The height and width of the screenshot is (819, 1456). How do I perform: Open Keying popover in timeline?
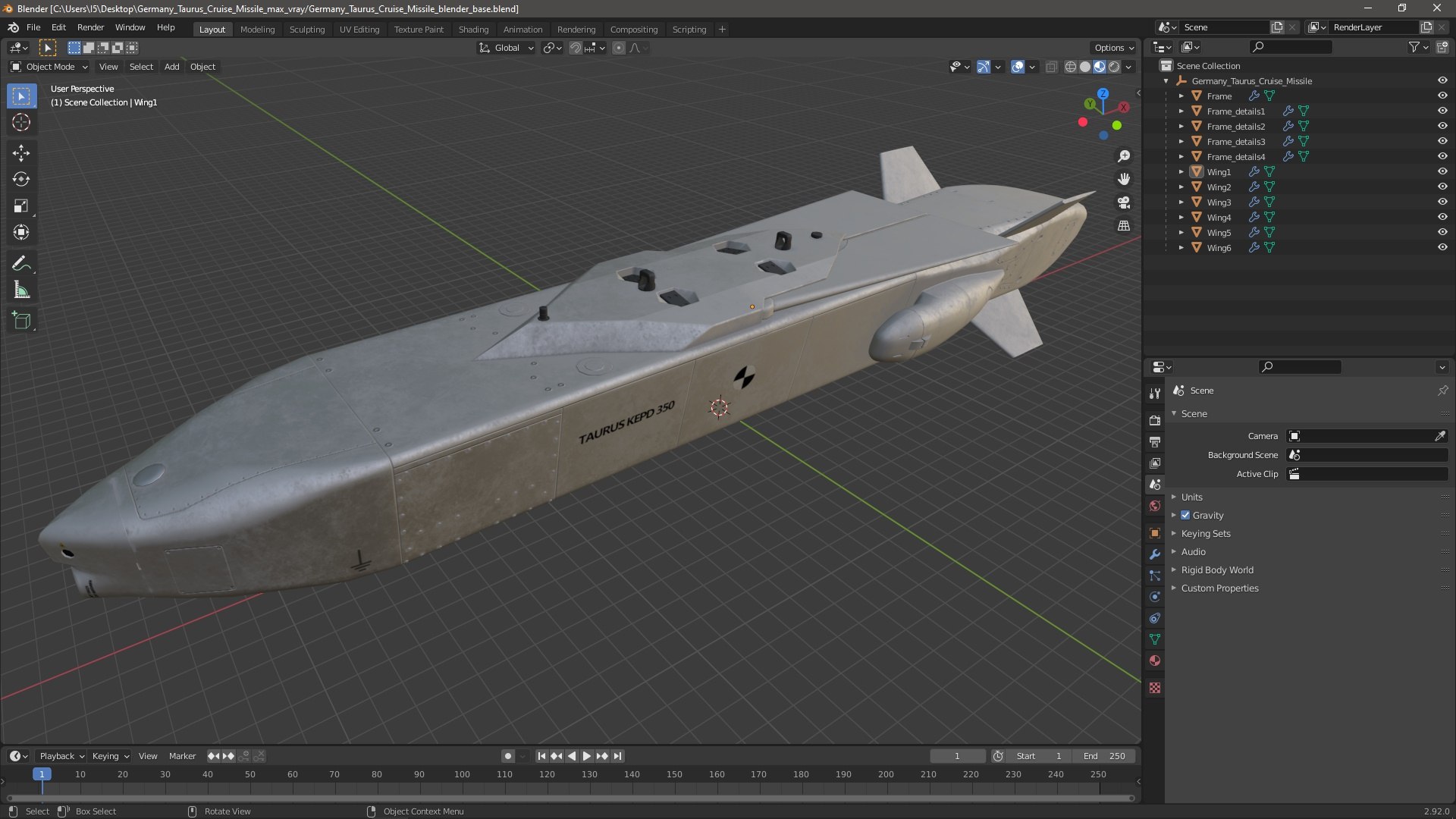111,756
